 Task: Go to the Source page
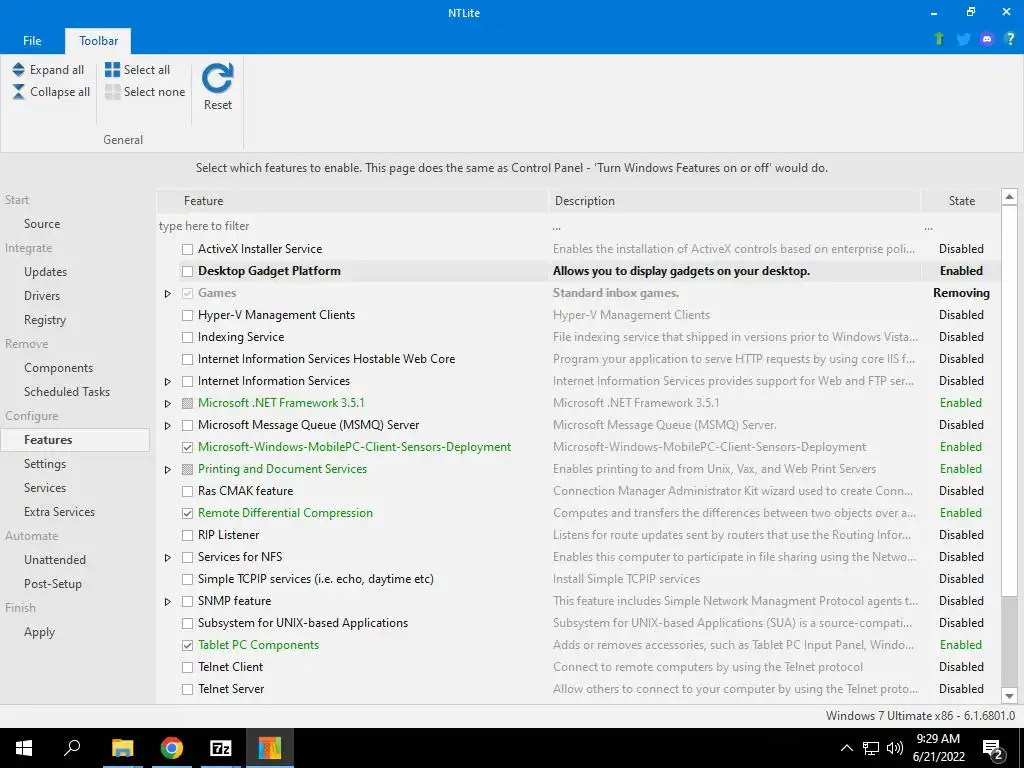pos(42,223)
